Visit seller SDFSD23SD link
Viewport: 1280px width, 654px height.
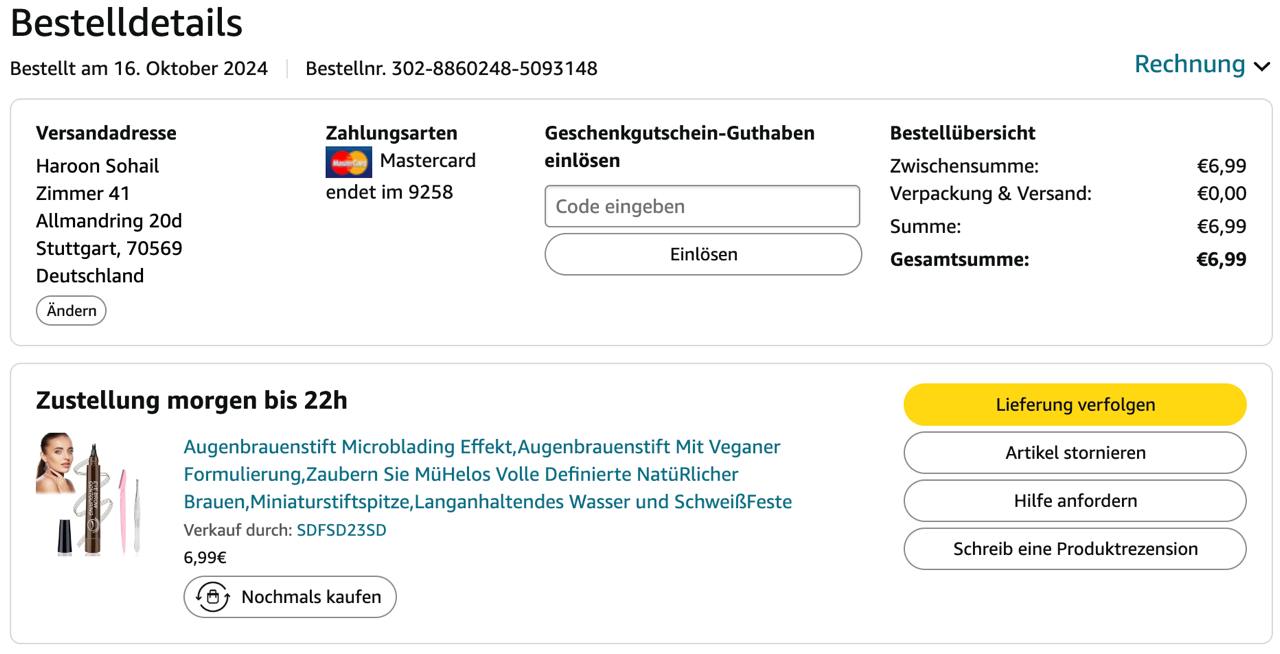pos(341,530)
